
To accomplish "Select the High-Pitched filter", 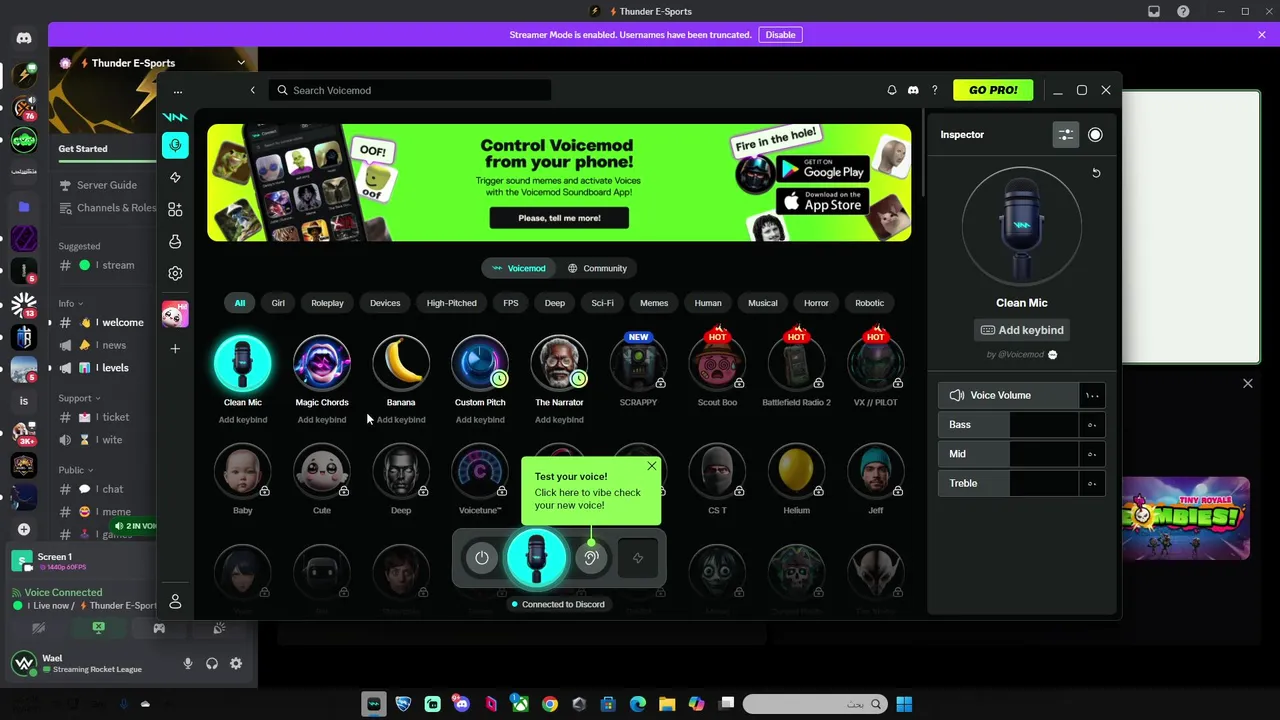I will [452, 303].
